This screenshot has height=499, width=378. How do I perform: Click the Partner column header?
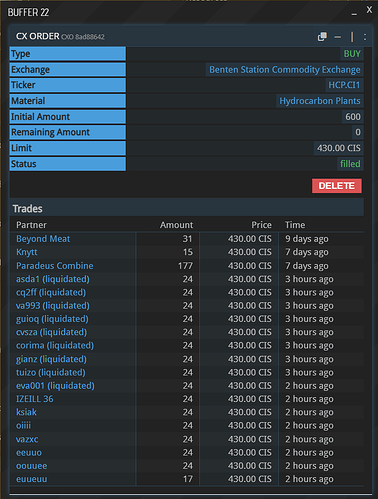(31, 225)
